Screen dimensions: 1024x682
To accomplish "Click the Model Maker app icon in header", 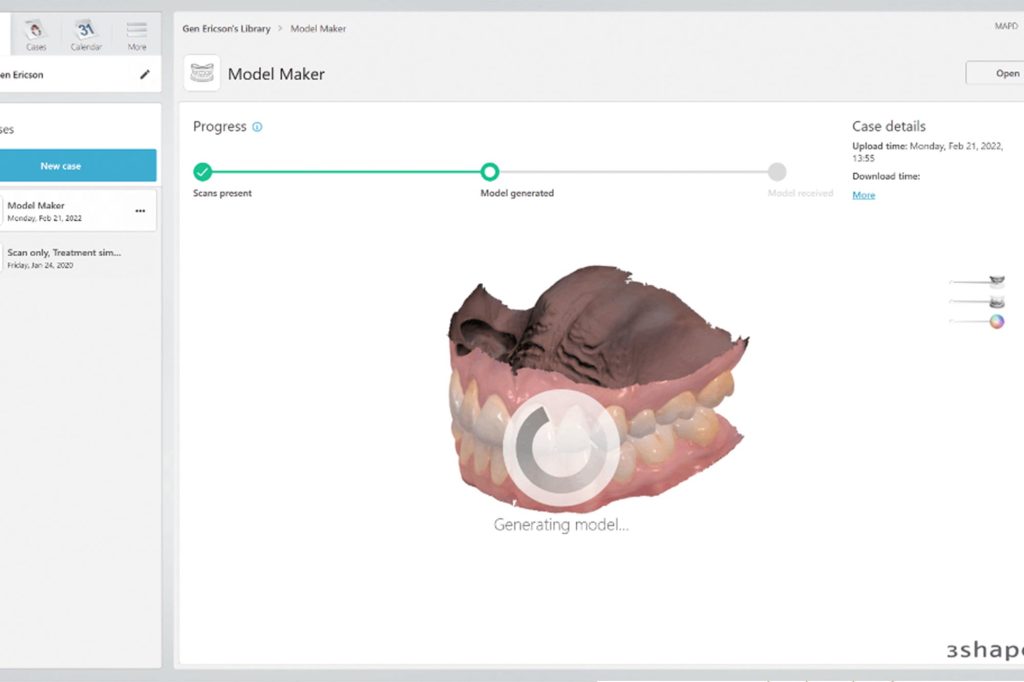I will [202, 74].
